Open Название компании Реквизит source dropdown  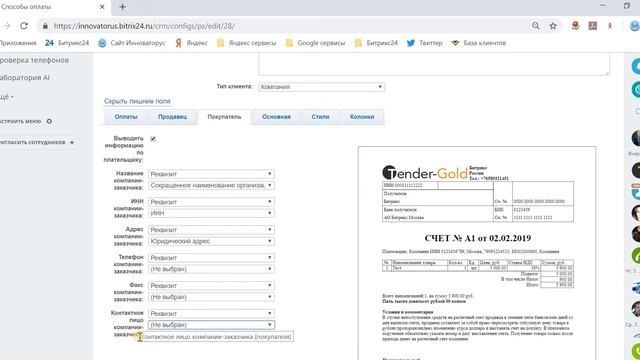tap(211, 174)
